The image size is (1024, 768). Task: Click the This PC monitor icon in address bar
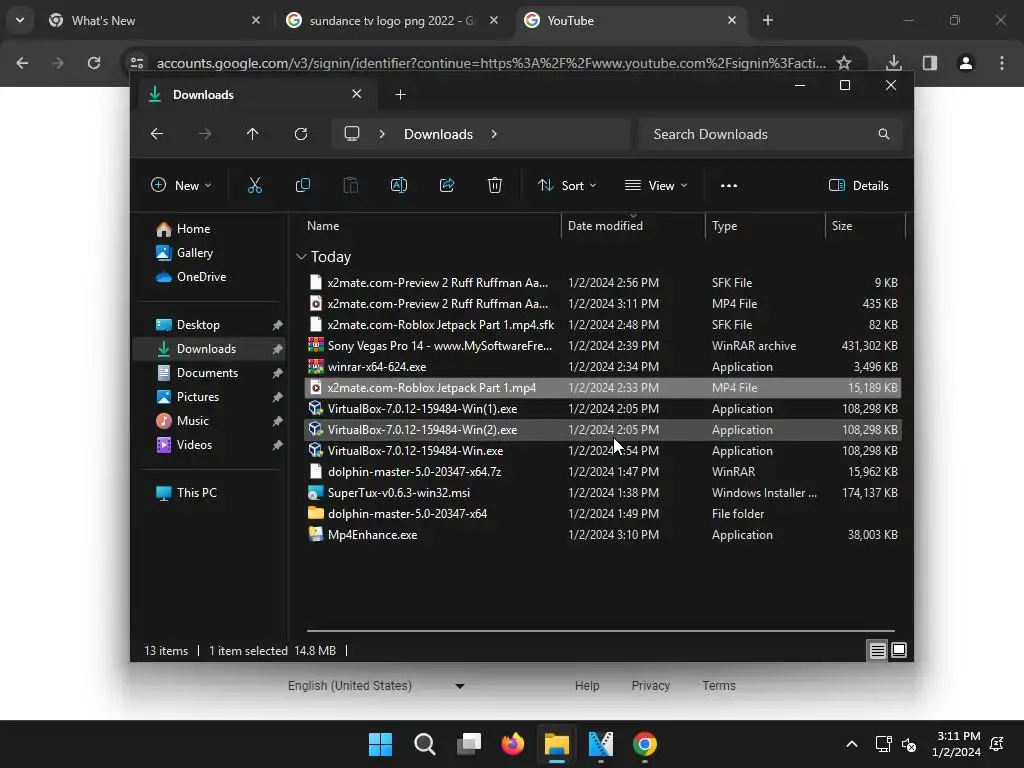tap(352, 134)
